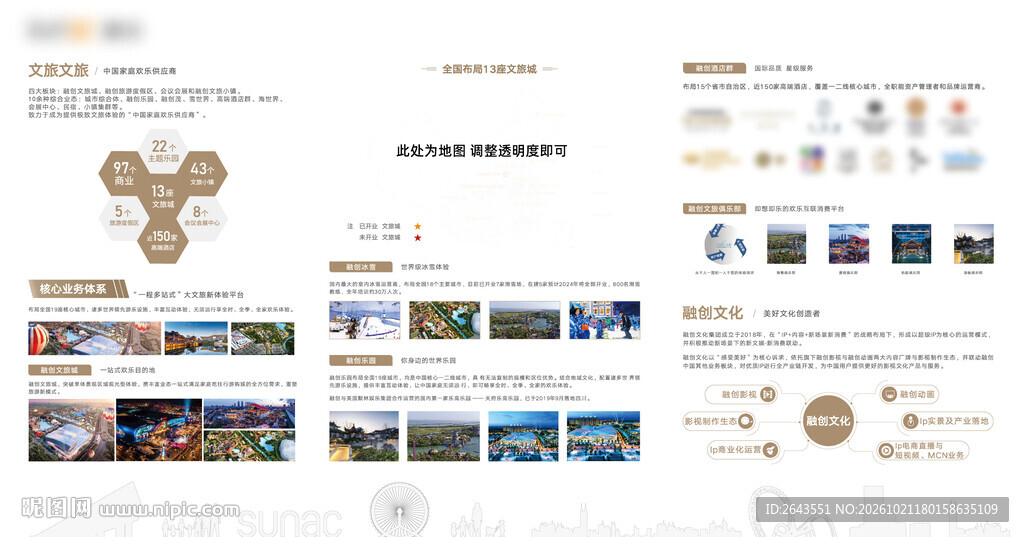Viewport: 1024px width, 537px height.
Task: Select the 22个 主题乐园 hexagon
Action: click(163, 151)
